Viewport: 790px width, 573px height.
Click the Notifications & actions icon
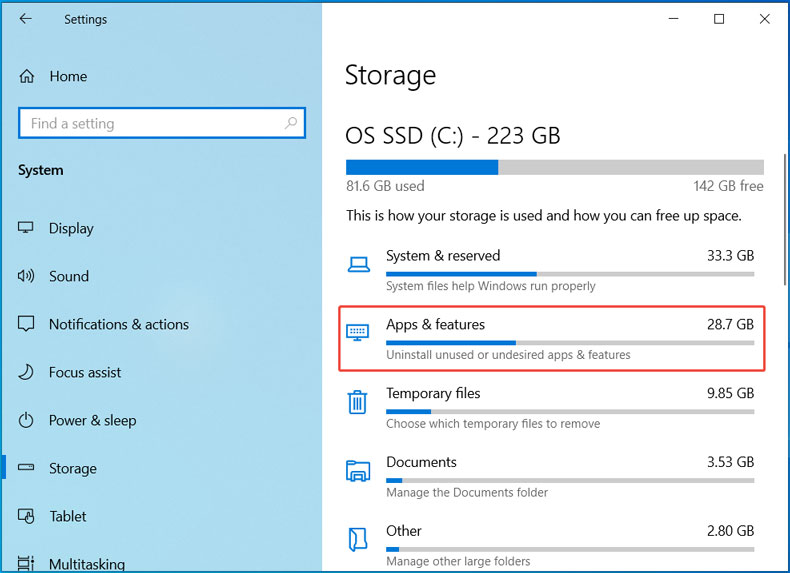(26, 324)
